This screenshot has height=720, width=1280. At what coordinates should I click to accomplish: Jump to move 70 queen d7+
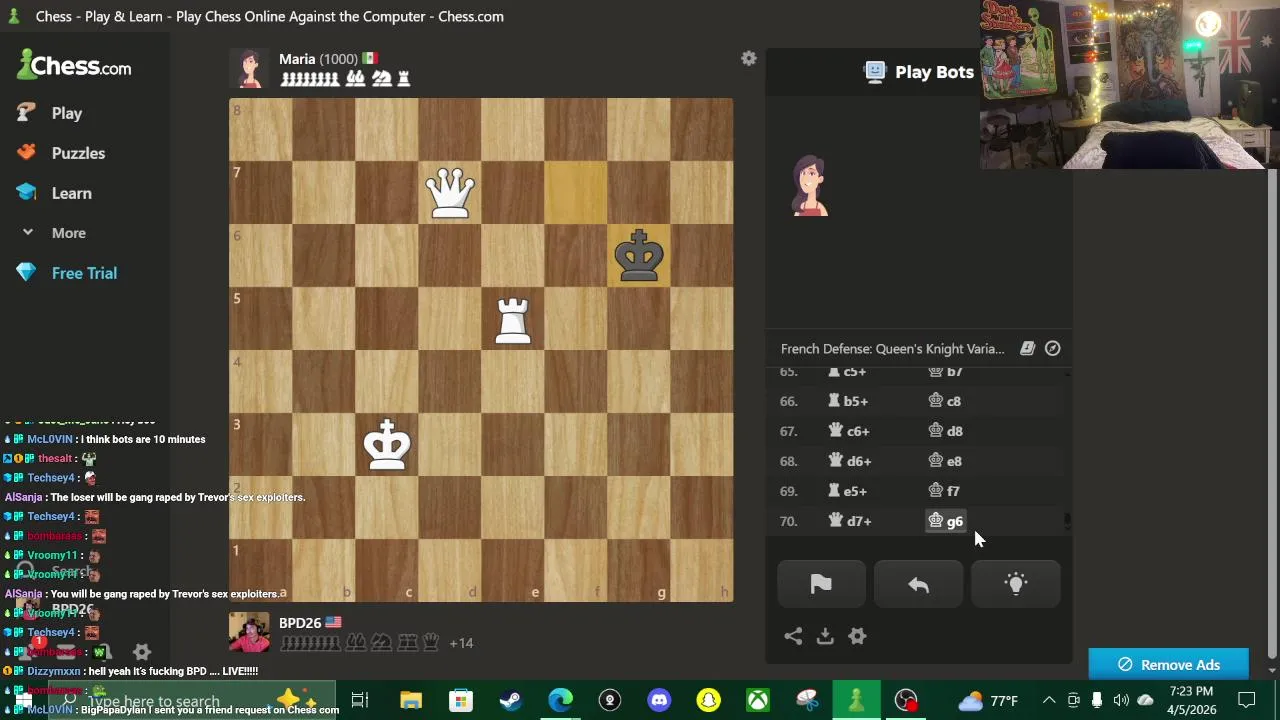pos(850,521)
